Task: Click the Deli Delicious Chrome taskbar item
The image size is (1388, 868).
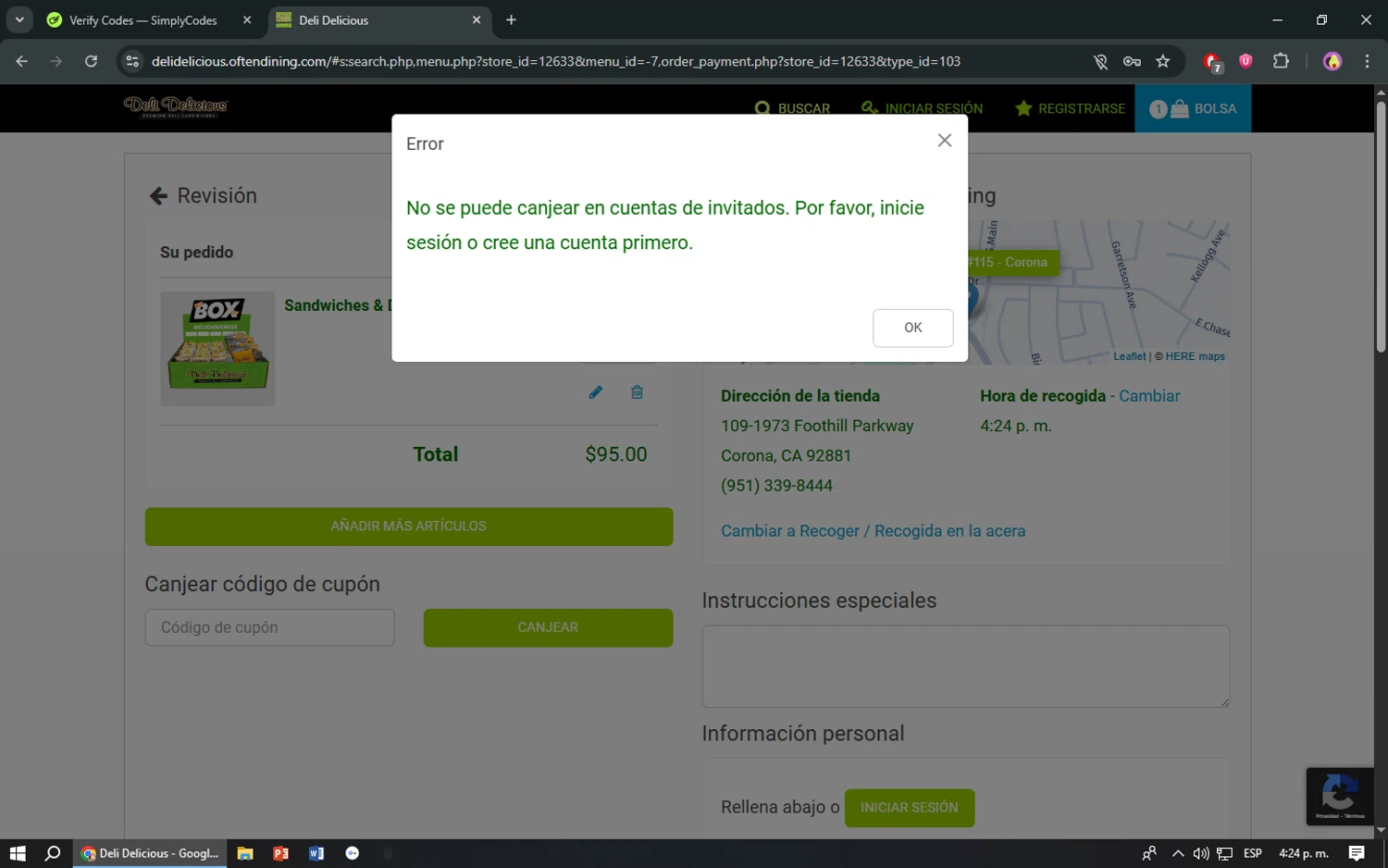Action: tap(150, 853)
